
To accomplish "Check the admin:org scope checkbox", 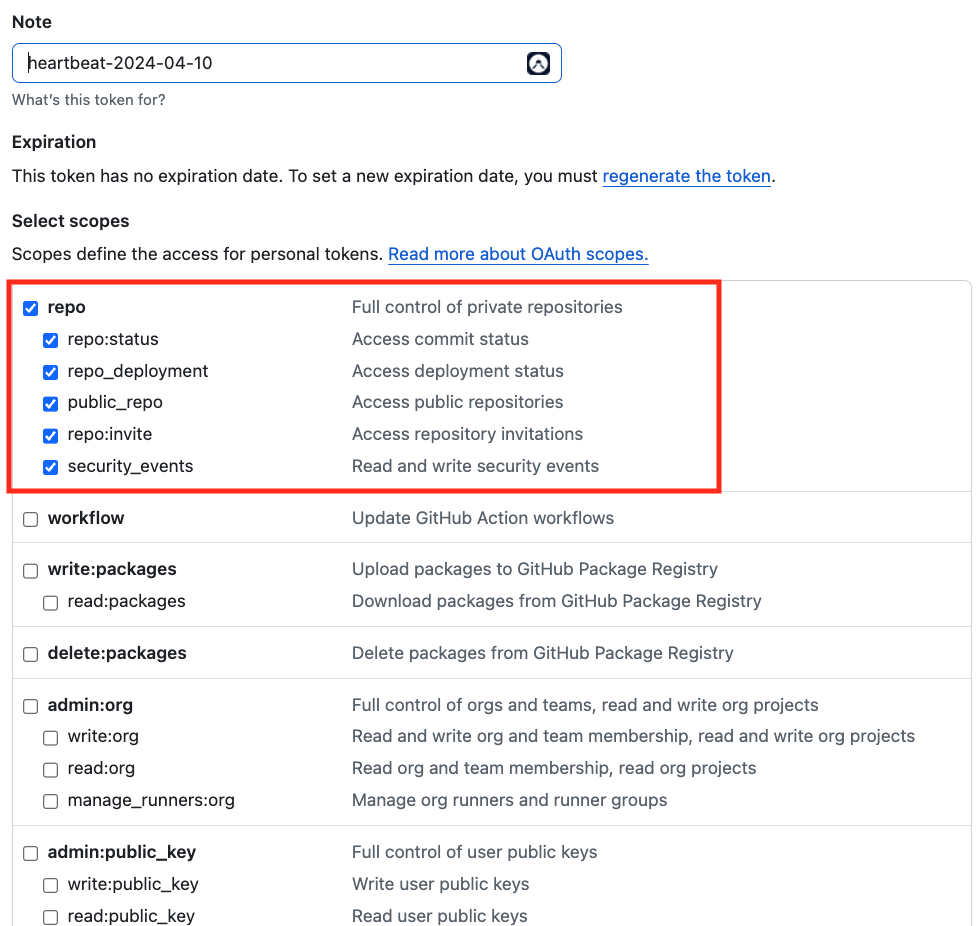I will 31,706.
